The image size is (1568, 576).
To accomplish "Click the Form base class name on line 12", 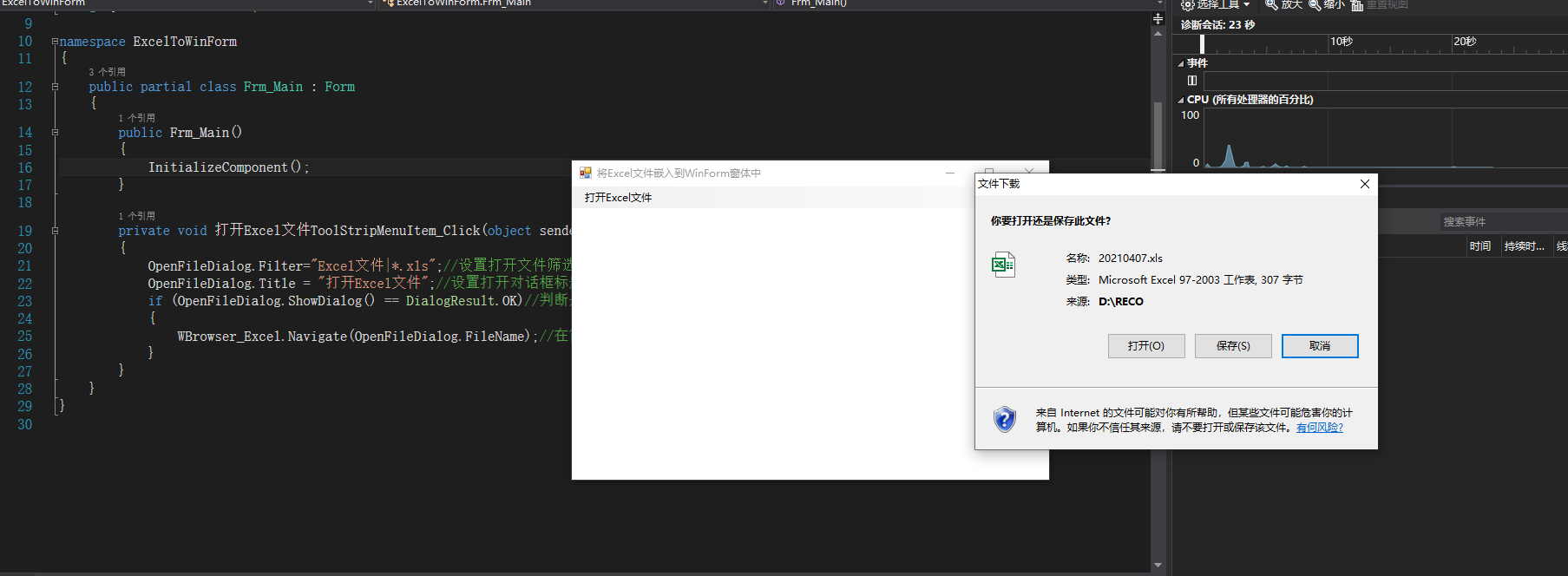I will (339, 87).
